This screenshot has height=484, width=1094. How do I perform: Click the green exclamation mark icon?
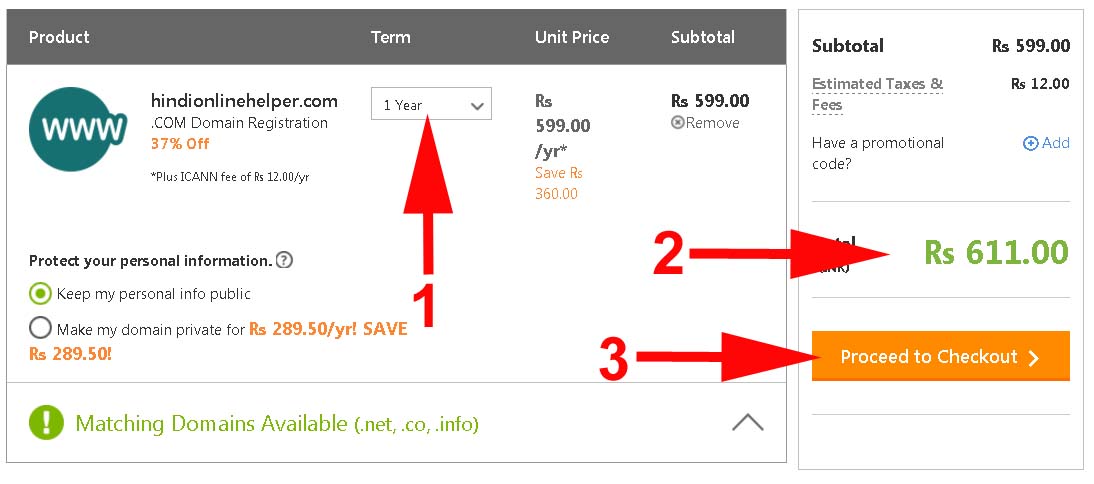coord(46,423)
